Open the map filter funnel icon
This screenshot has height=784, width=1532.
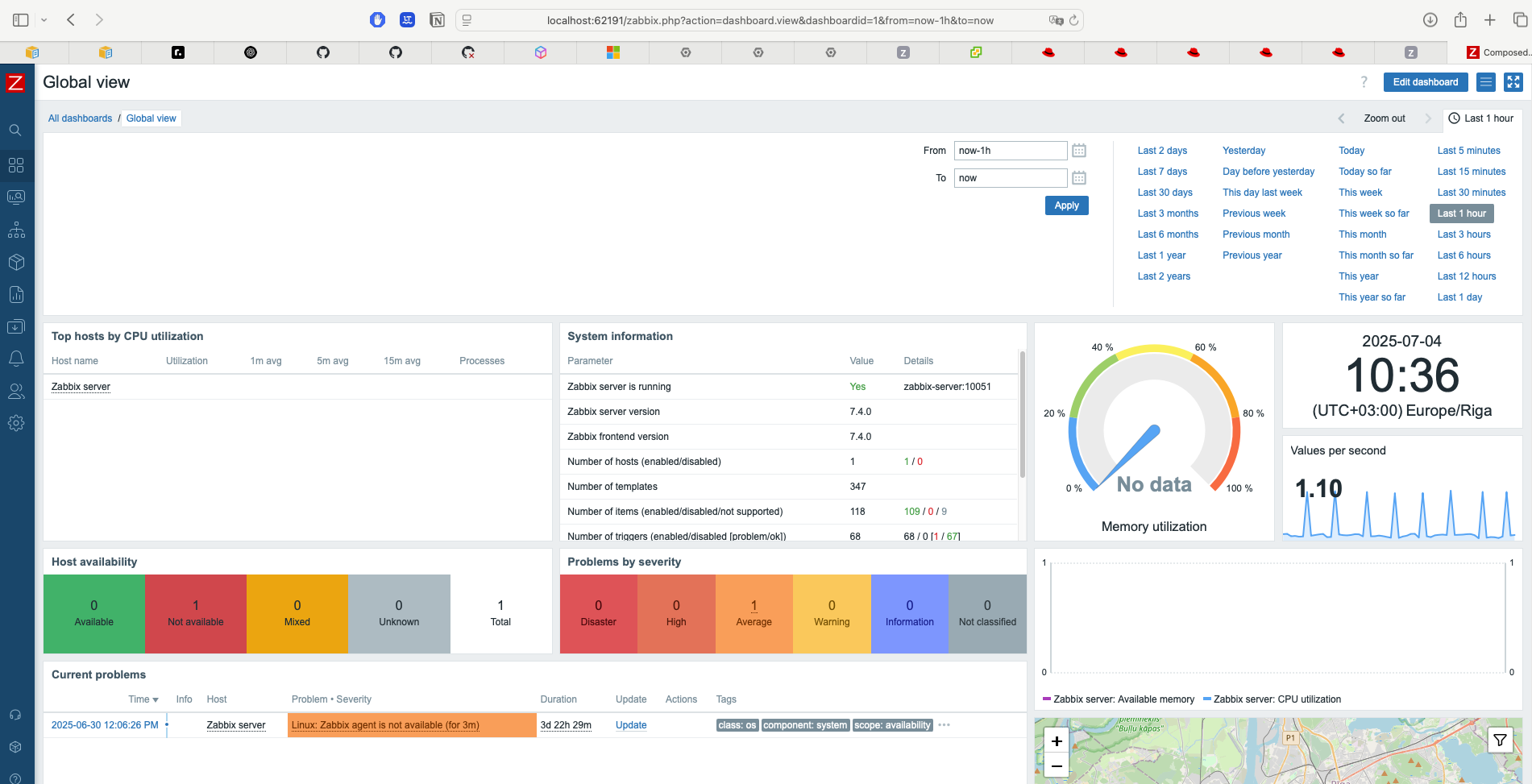tap(1500, 740)
